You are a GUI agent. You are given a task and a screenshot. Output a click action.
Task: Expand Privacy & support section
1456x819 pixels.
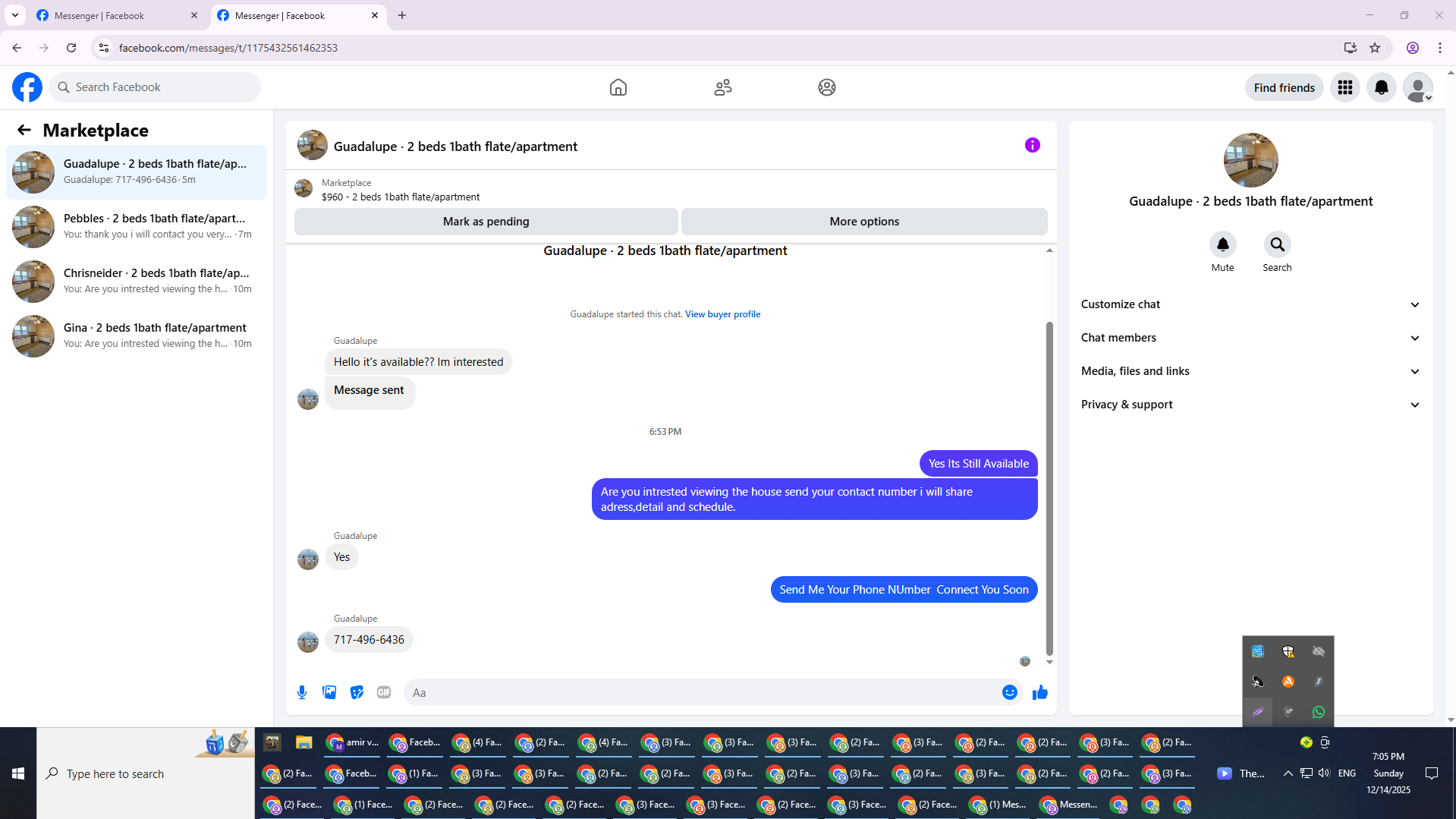click(x=1250, y=405)
